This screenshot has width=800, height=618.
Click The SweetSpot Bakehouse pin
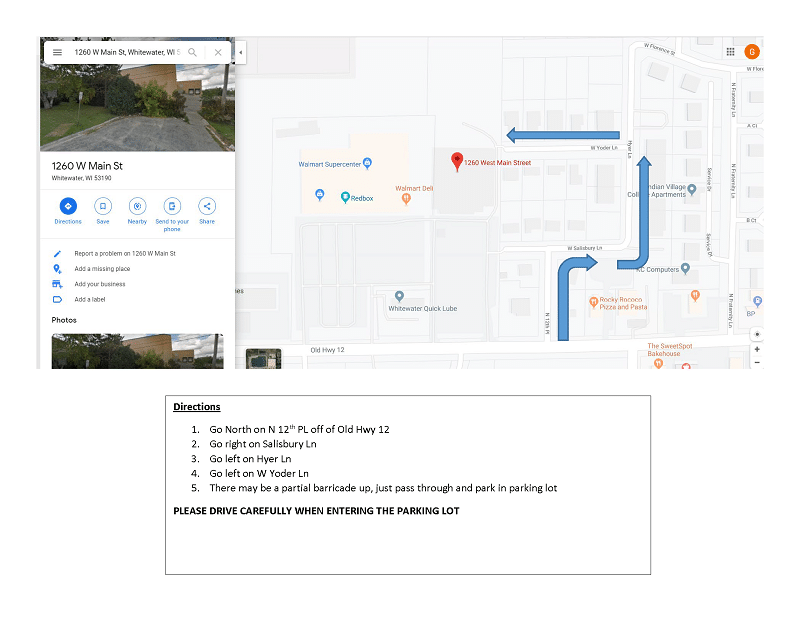click(658, 363)
